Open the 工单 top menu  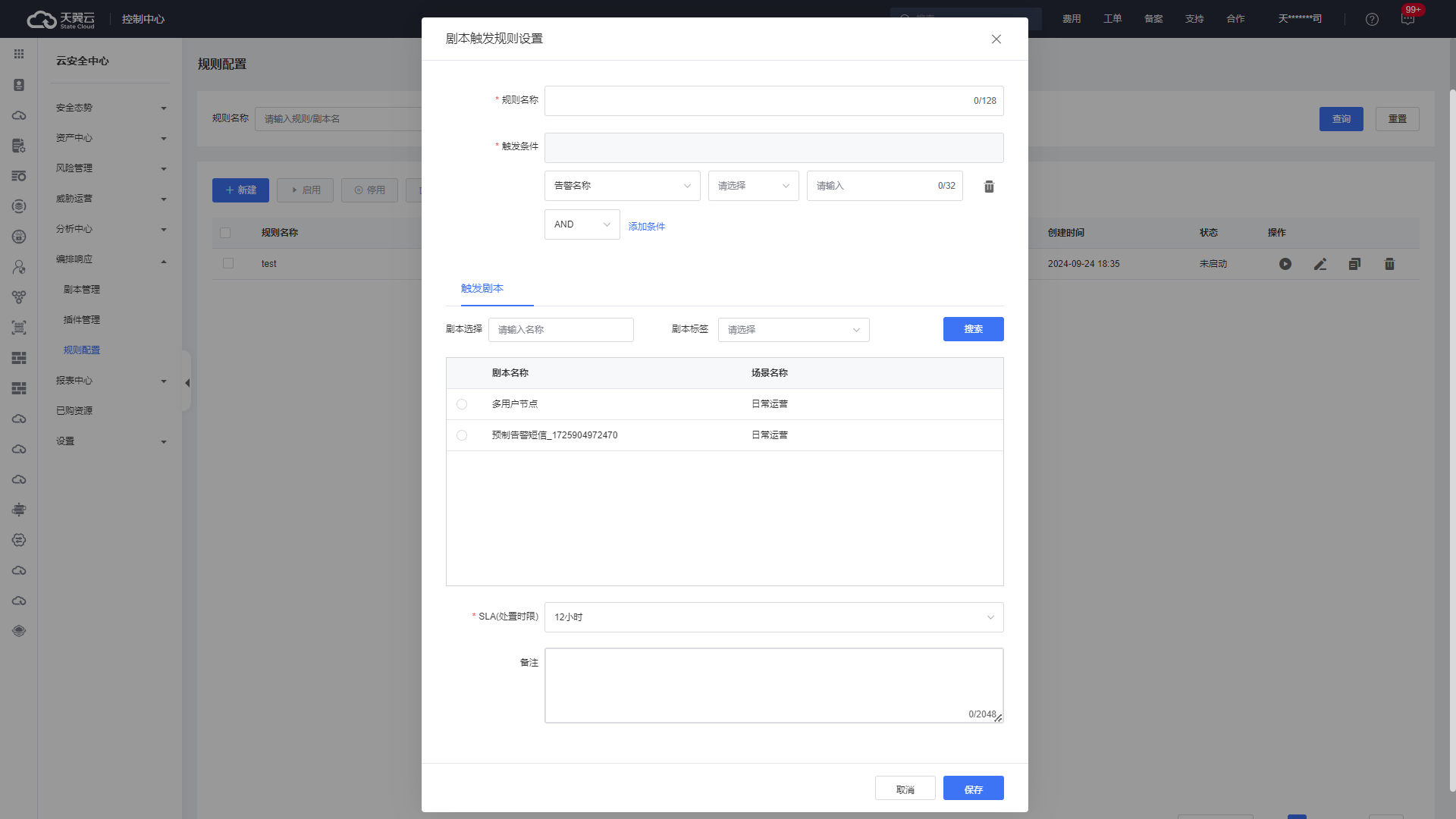[x=1112, y=19]
